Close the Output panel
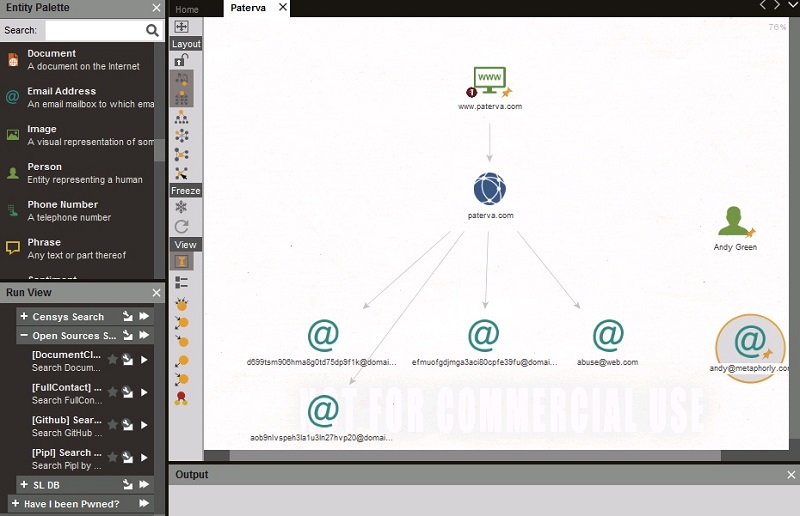This screenshot has width=800, height=516. [791, 475]
